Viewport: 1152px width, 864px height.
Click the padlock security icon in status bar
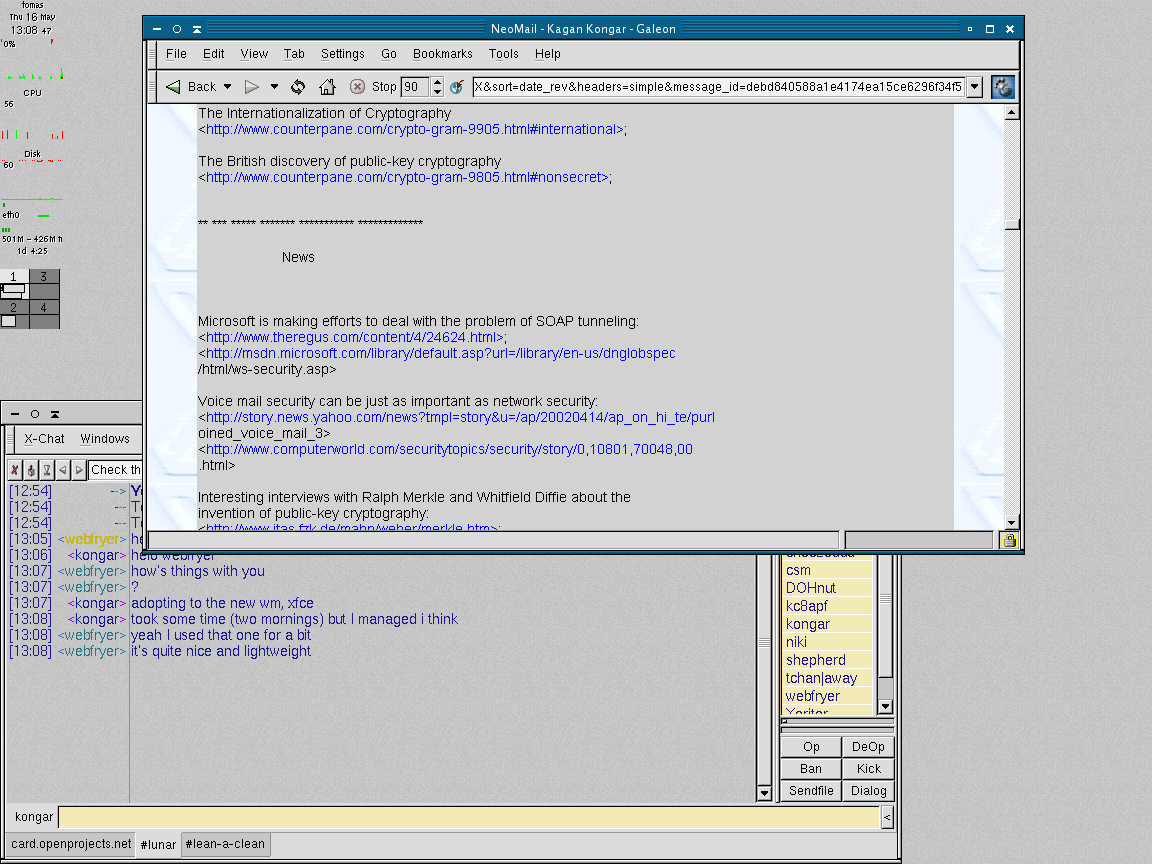tap(1009, 541)
